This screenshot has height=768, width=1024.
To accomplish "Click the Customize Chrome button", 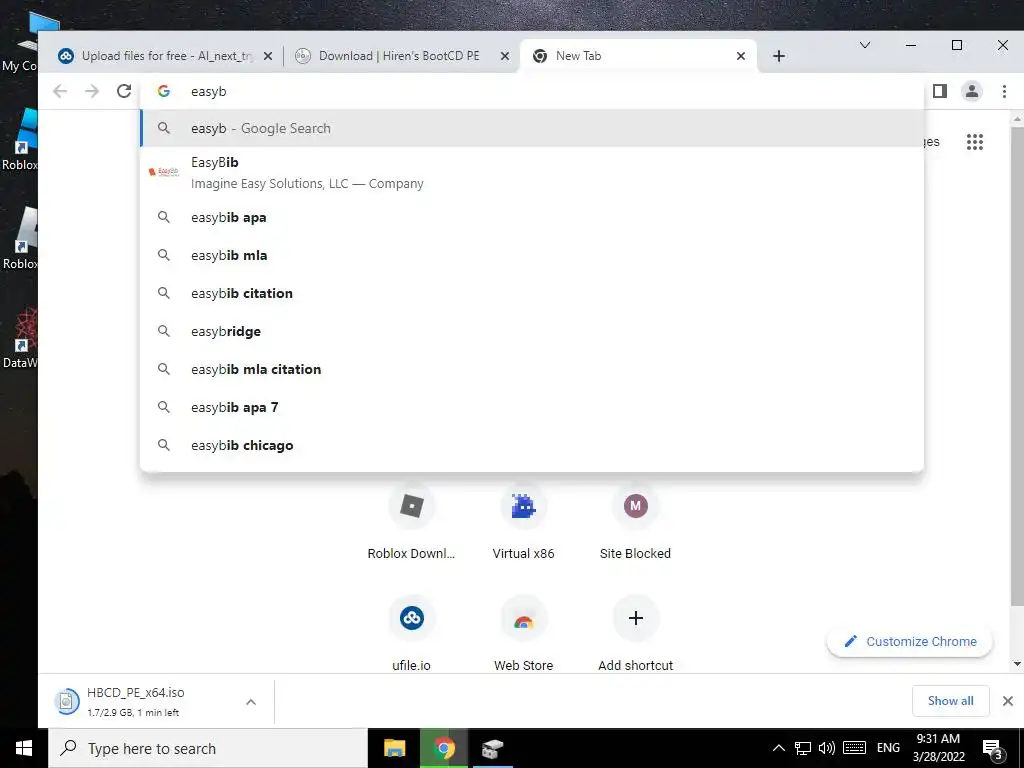I will tap(910, 641).
